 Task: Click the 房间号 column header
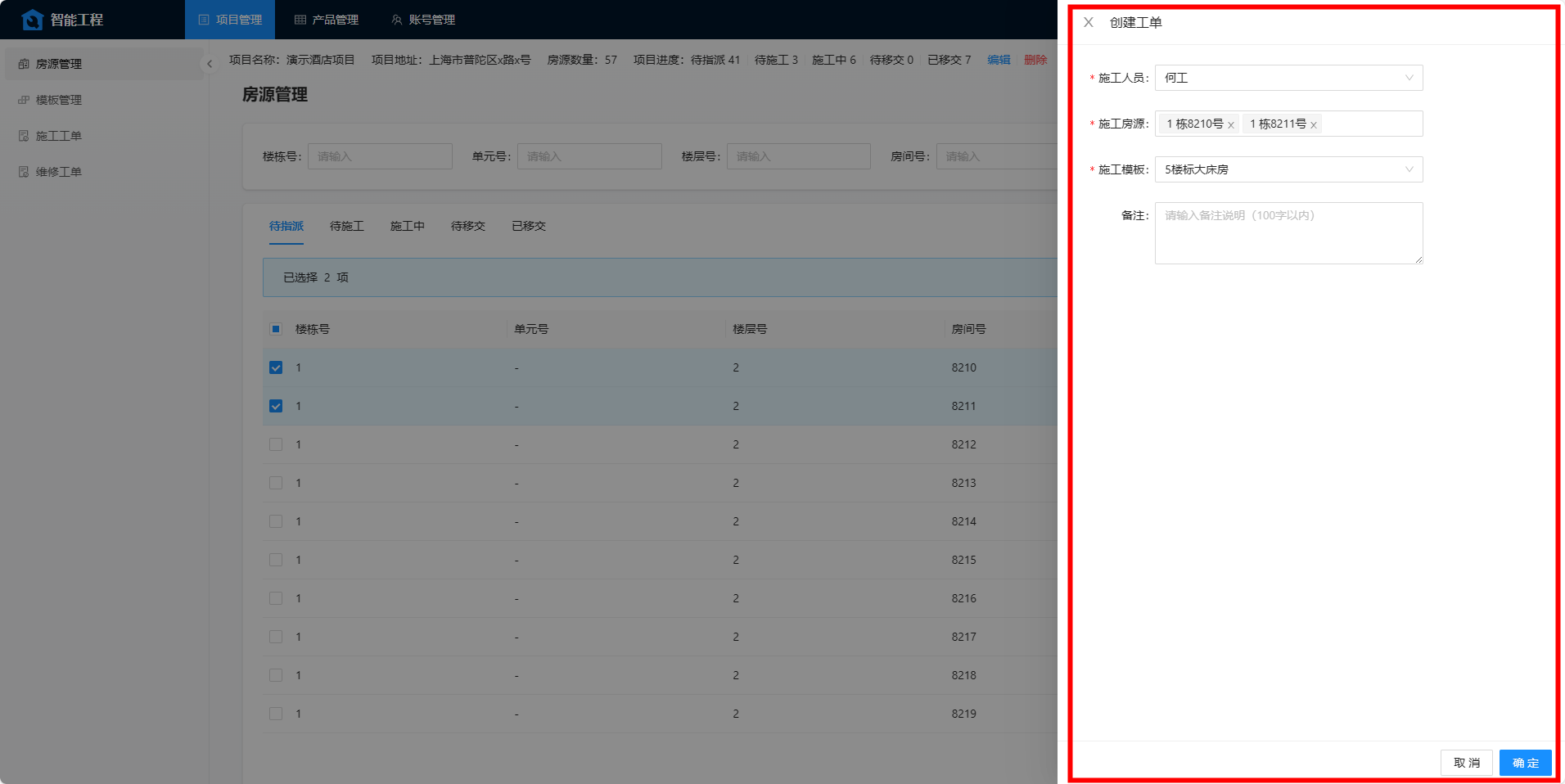[968, 329]
